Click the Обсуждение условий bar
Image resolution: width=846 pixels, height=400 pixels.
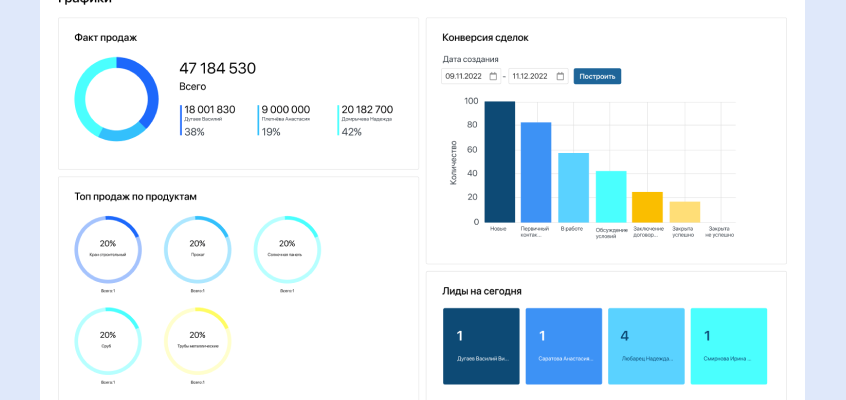(611, 196)
